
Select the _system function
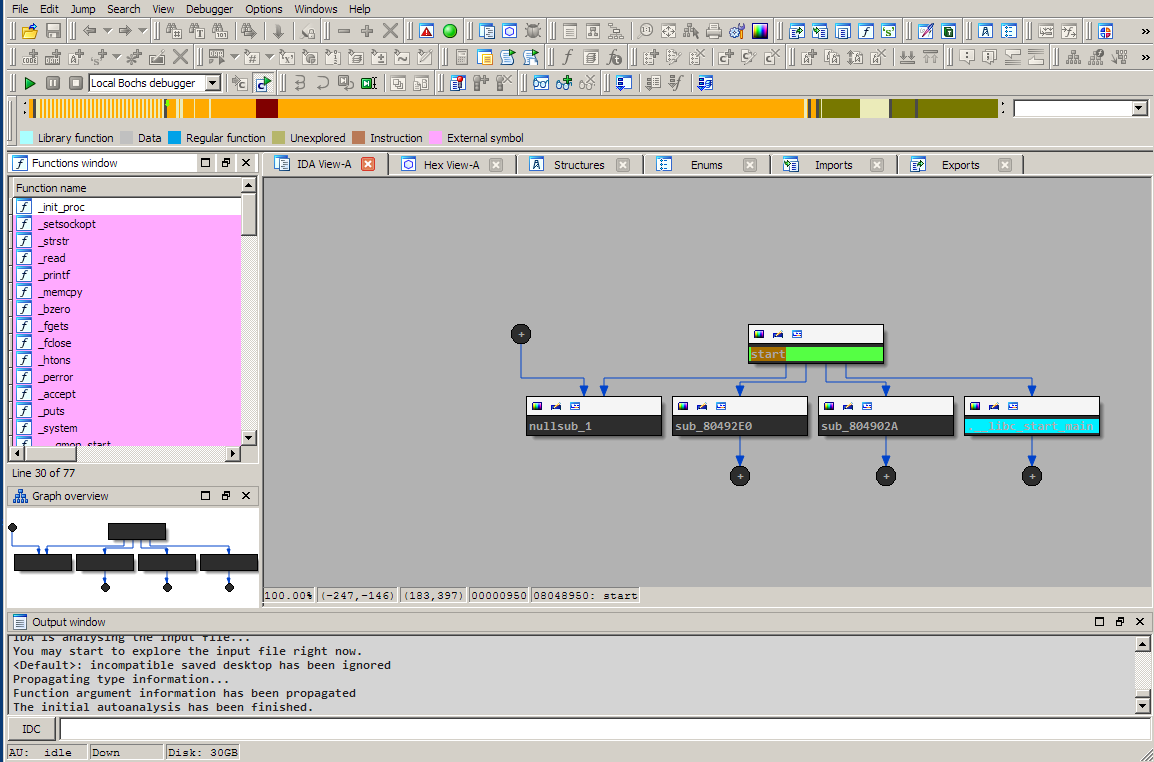[x=127, y=428]
